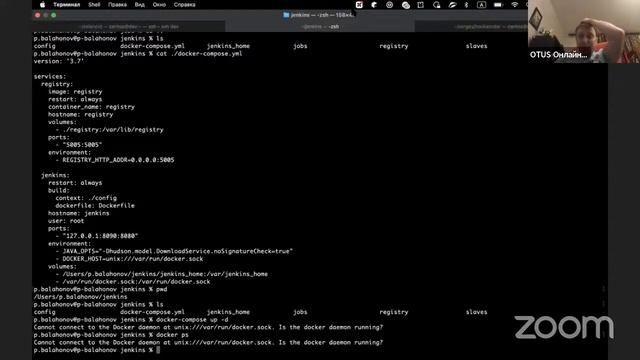The height and width of the screenshot is (360, 640).
Task: Click the "5005:5005" ports entry
Action: (82, 144)
